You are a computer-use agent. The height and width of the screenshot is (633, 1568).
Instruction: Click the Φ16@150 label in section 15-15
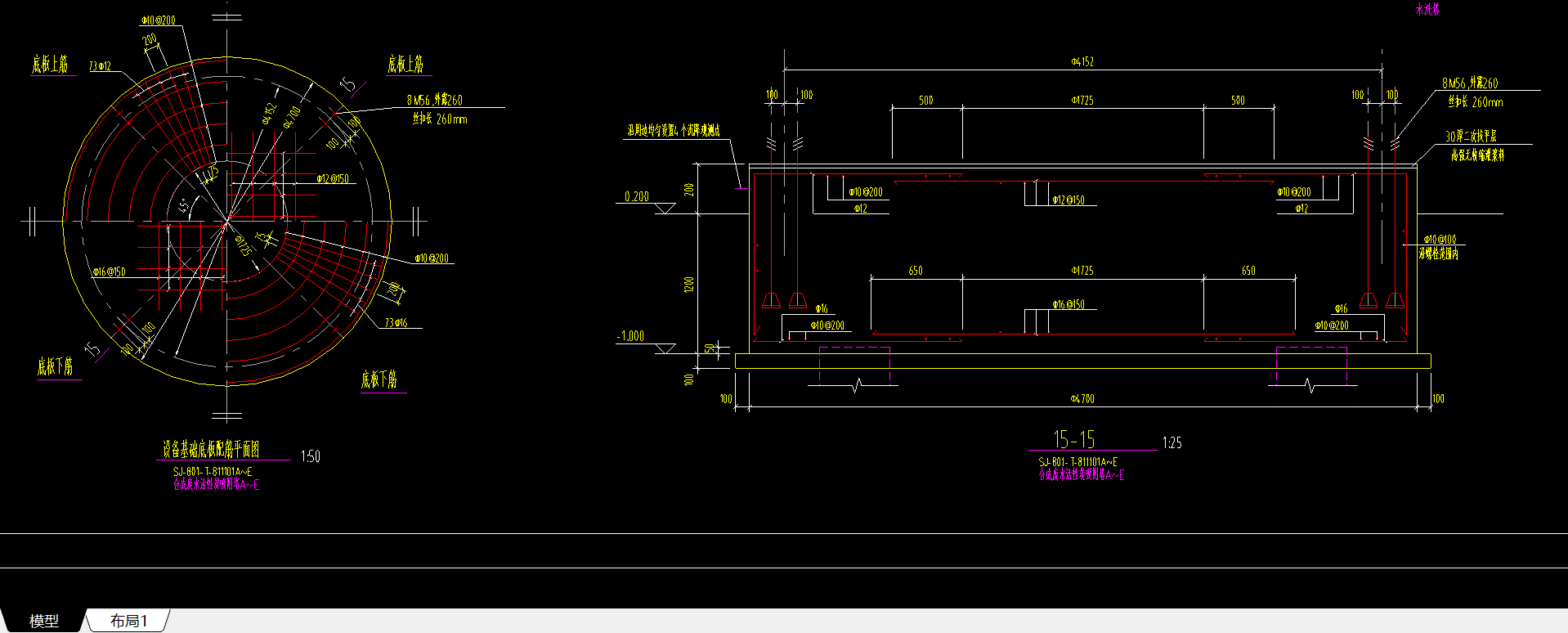click(x=1069, y=304)
